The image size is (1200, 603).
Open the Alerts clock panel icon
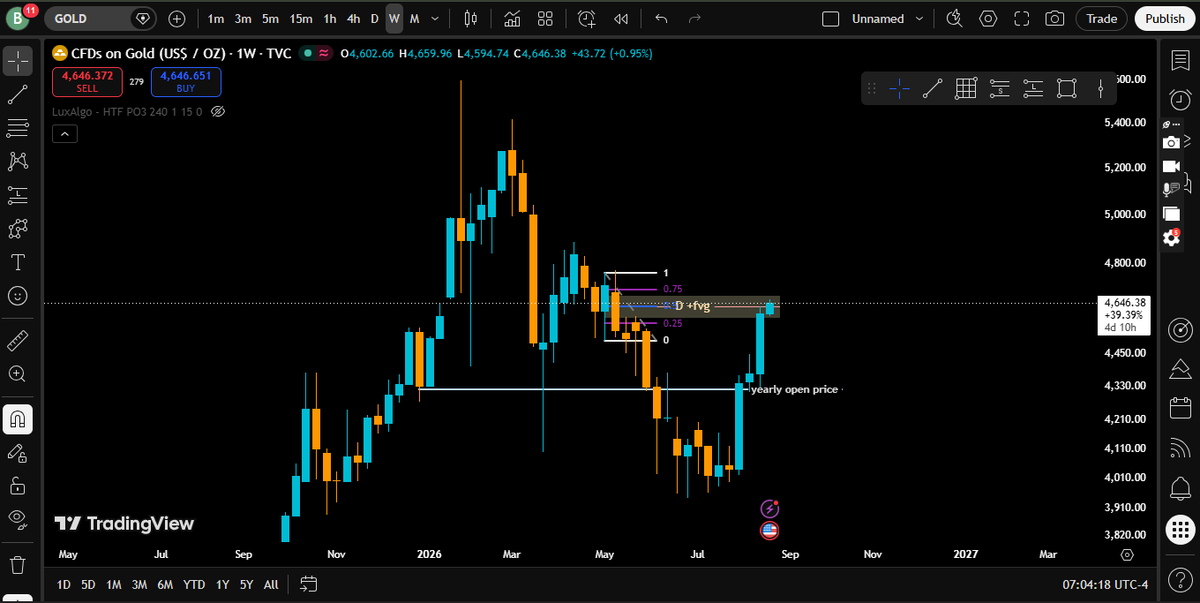point(1180,99)
